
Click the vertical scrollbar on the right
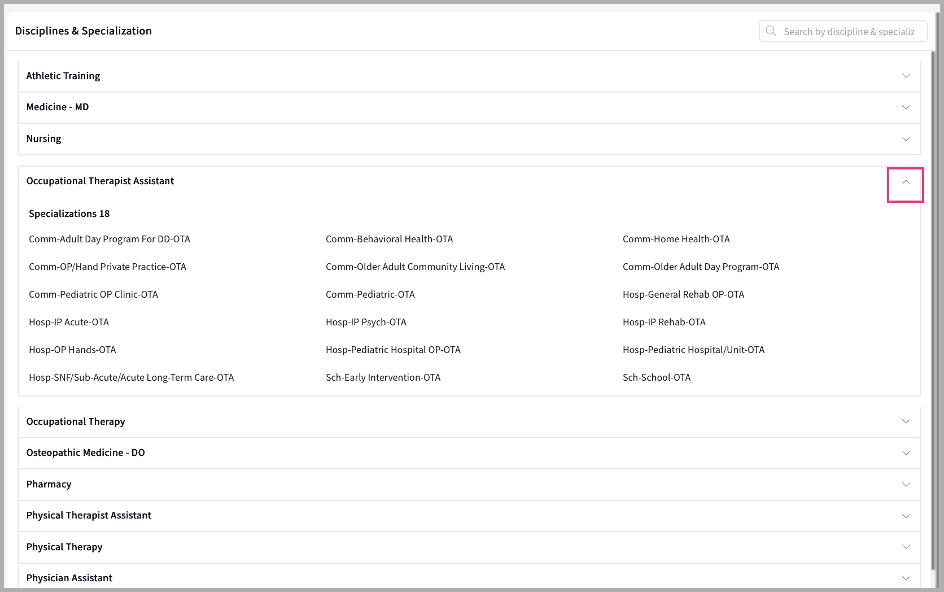click(934, 300)
